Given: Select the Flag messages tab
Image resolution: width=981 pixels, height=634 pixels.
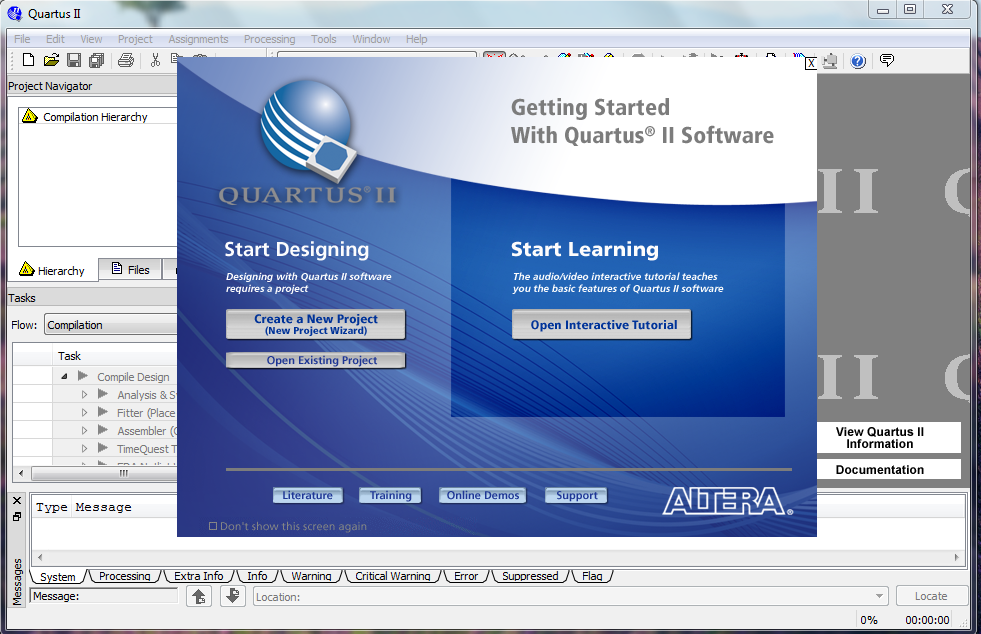Looking at the screenshot, I should (x=592, y=576).
